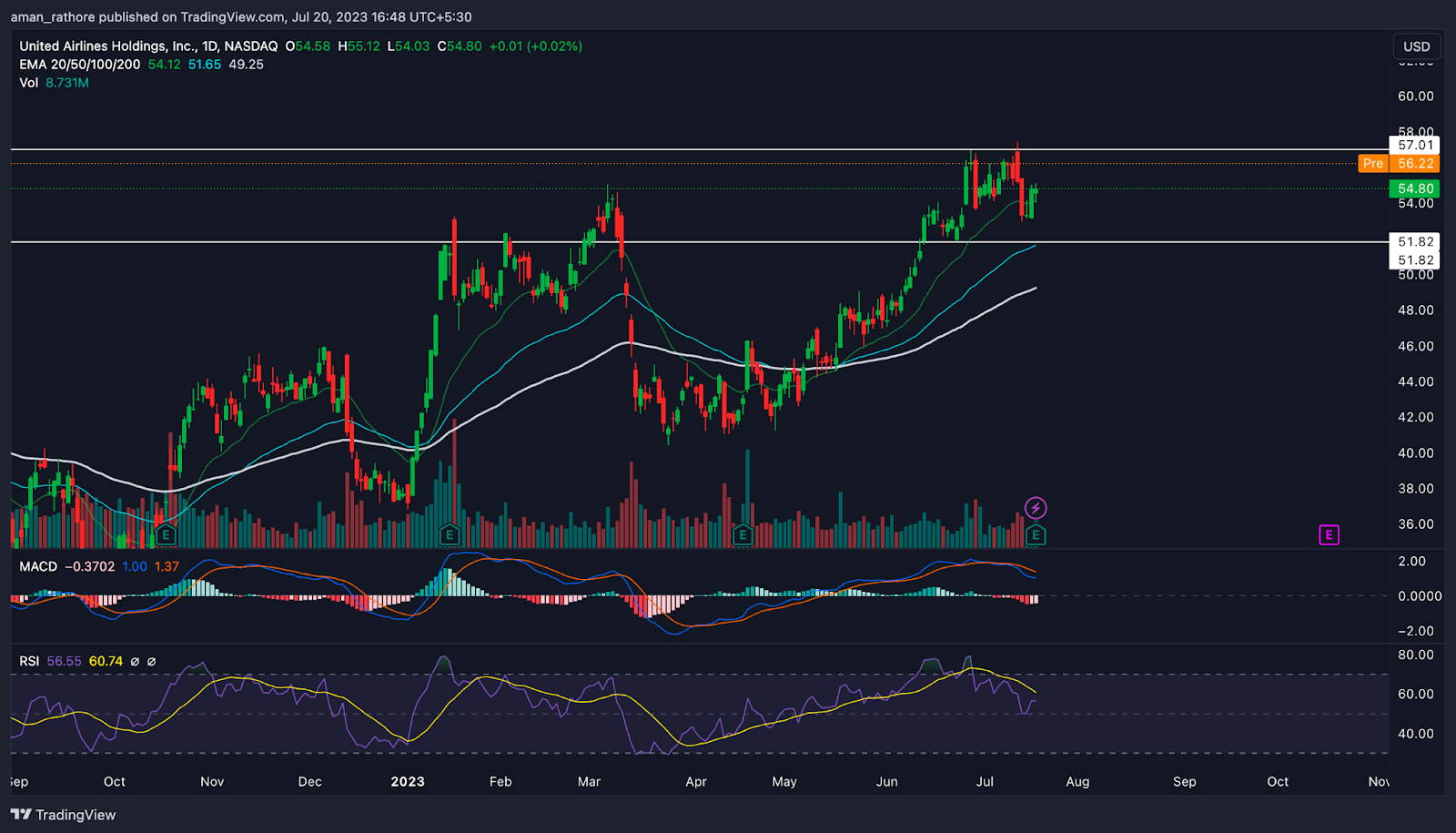This screenshot has height=833, width=1456.
Task: Click the 60.00 price axis label
Action: pyautogui.click(x=1415, y=96)
